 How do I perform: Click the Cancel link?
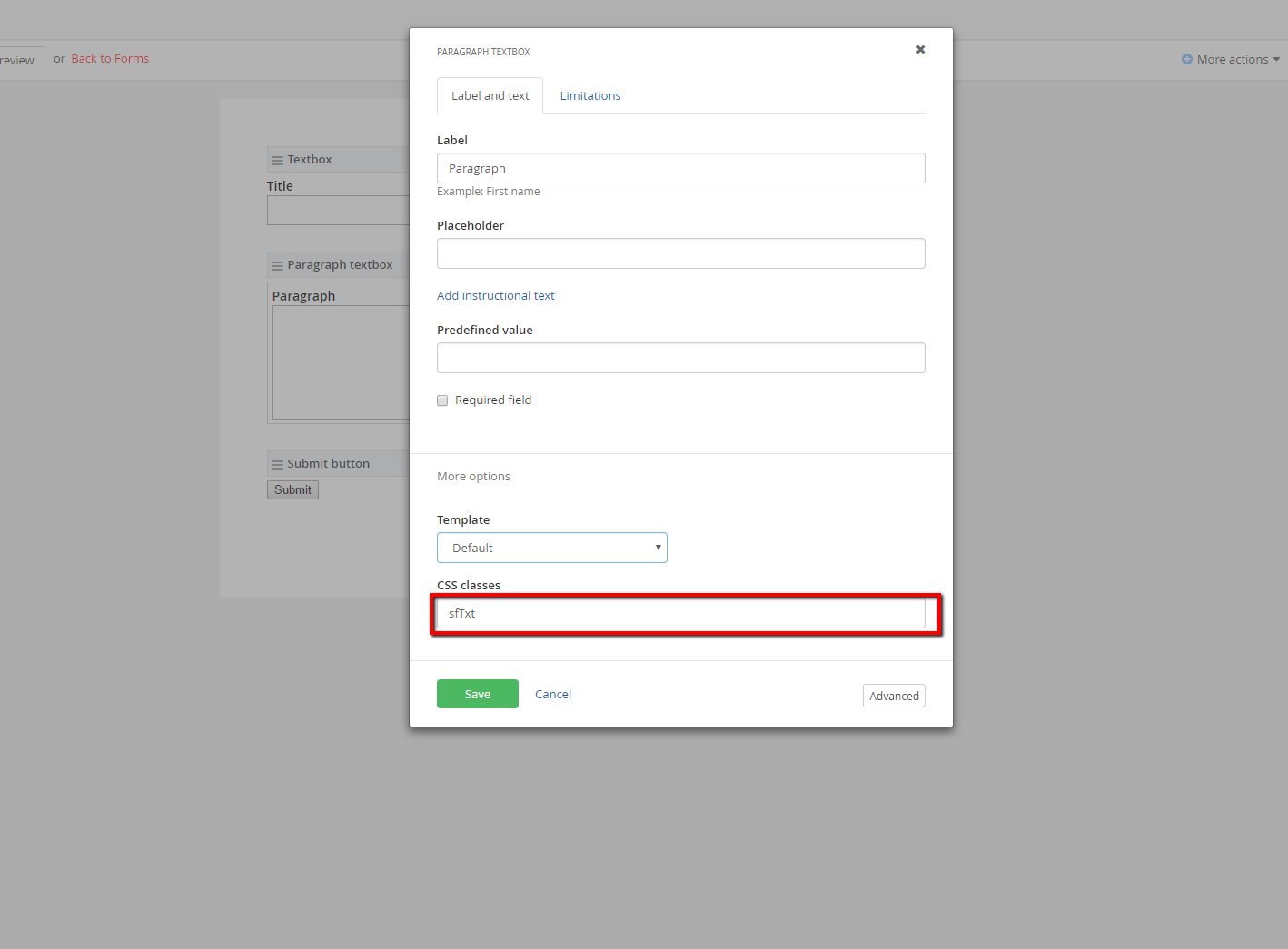pos(552,693)
